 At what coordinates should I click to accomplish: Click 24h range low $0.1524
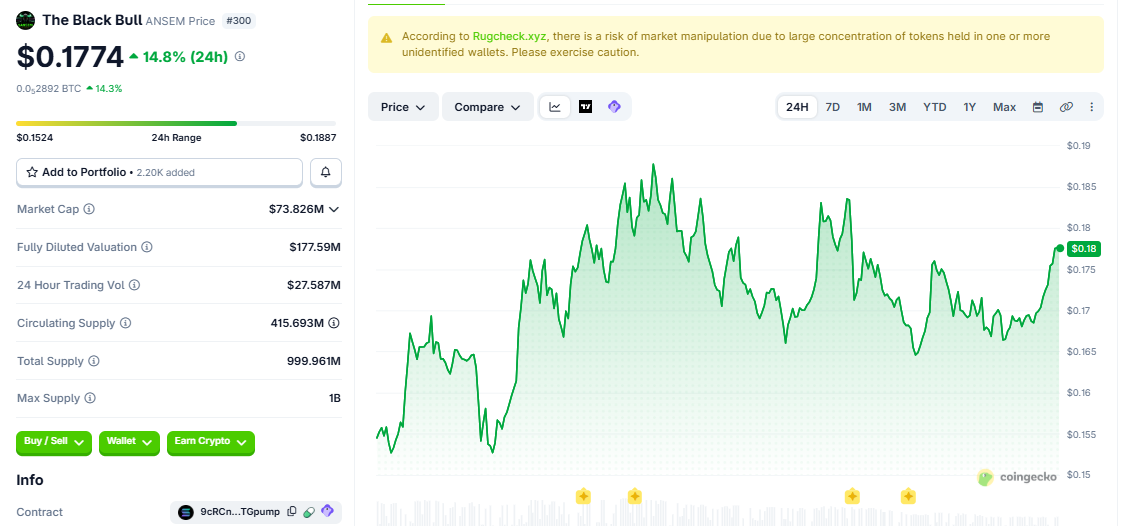pyautogui.click(x=35, y=137)
